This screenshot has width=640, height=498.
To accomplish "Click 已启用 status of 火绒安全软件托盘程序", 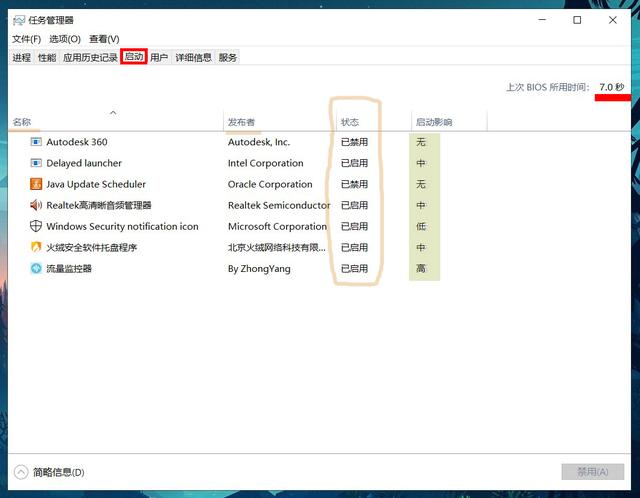I will click(354, 247).
